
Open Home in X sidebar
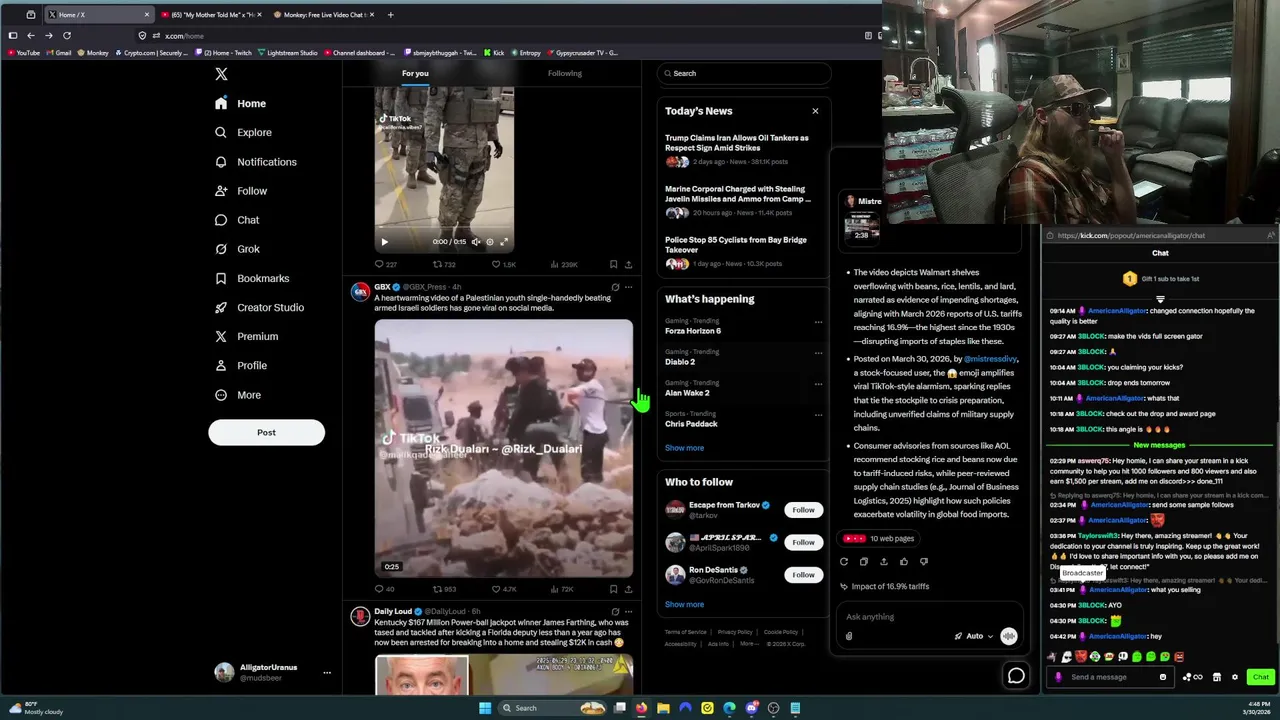(x=240, y=103)
